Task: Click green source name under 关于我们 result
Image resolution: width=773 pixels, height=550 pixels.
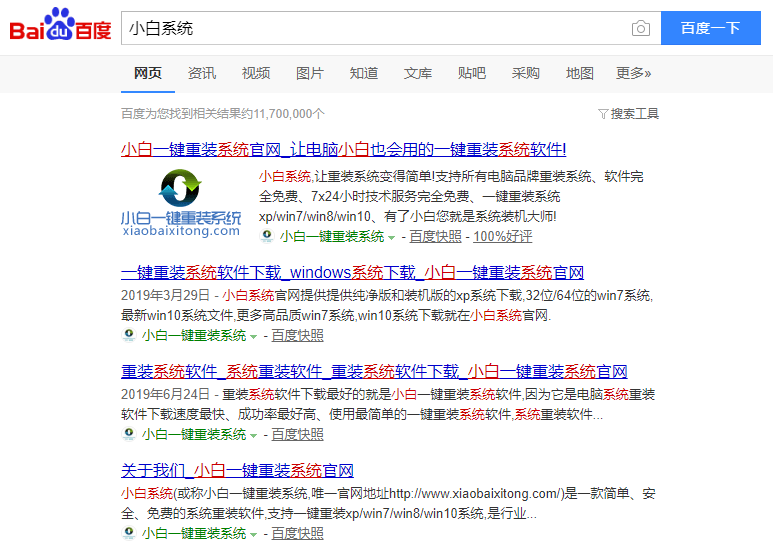Action: tap(194, 534)
